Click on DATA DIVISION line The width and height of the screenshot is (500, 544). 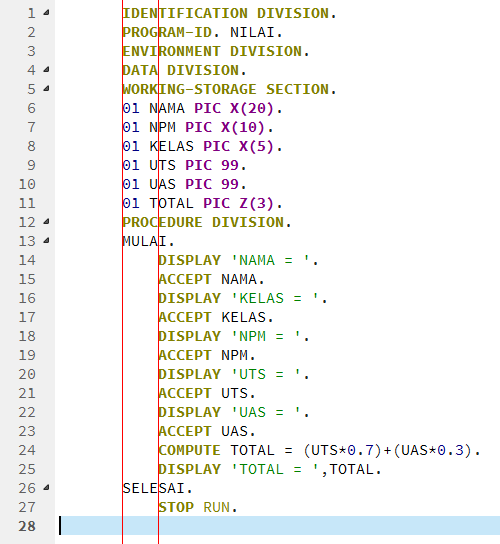coord(184,70)
